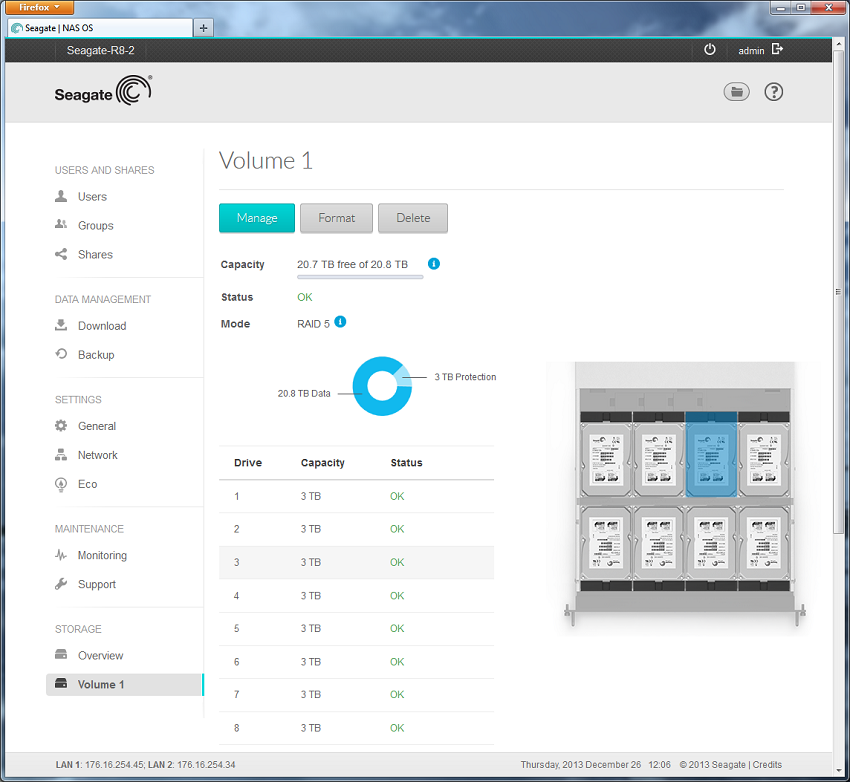Open the Groups page
This screenshot has height=782, width=850.
pyautogui.click(x=95, y=225)
